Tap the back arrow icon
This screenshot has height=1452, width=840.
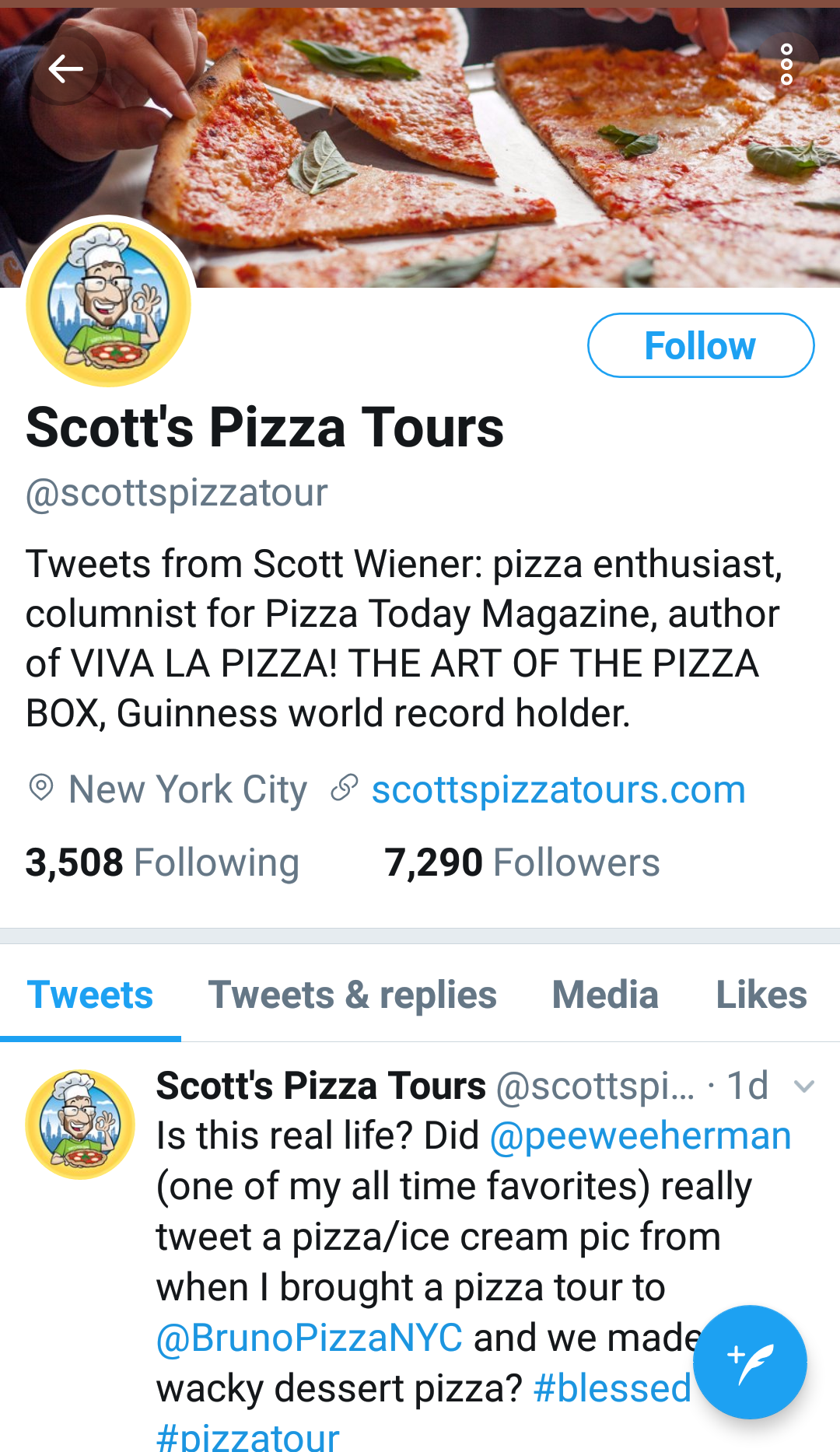(x=65, y=69)
